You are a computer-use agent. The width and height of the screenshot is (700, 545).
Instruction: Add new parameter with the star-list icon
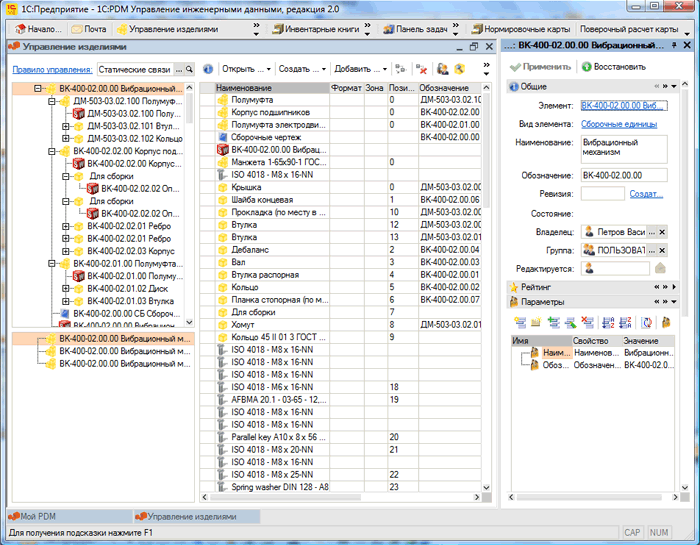(520, 322)
